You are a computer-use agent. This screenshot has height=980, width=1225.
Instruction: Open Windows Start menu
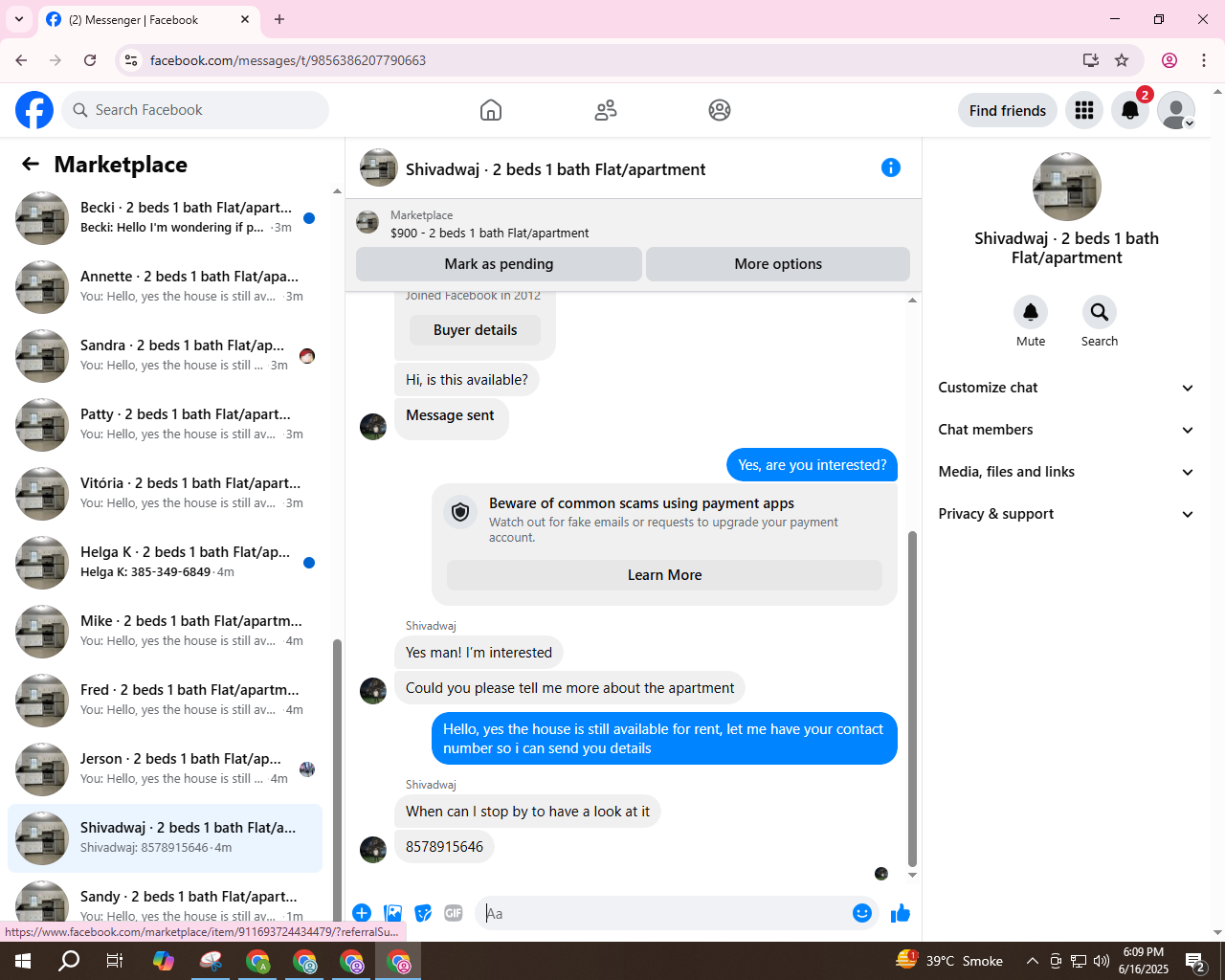point(23,961)
